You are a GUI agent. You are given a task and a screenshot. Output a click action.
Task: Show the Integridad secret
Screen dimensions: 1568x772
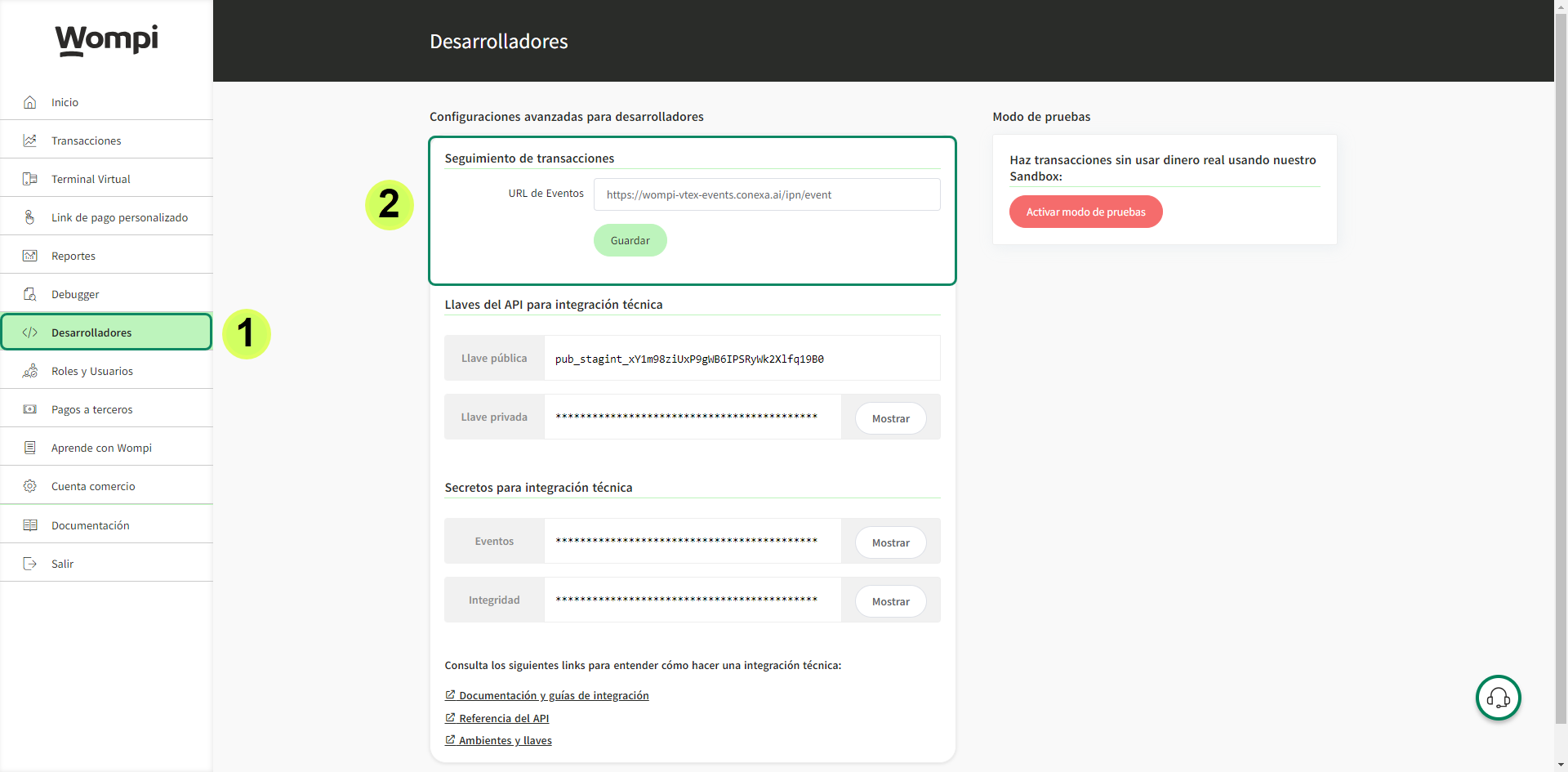point(889,600)
